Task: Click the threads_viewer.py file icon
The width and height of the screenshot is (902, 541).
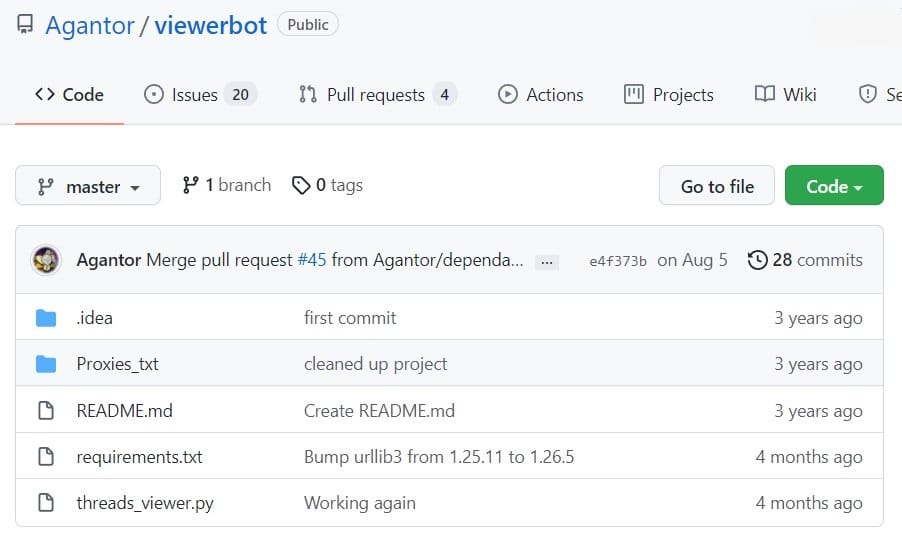Action: 46,502
